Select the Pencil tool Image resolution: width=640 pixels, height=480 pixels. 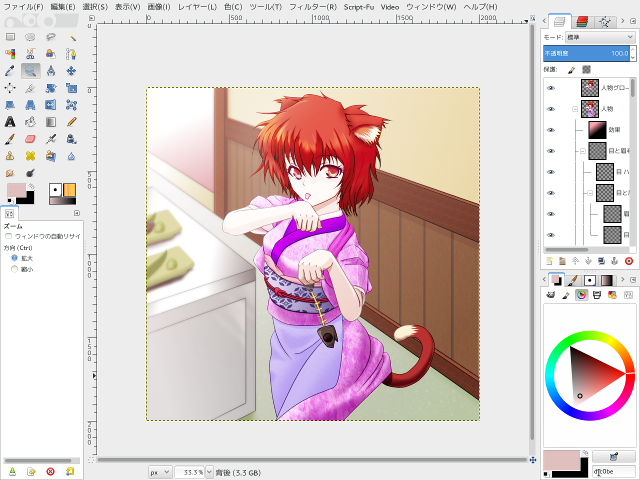tap(71, 122)
